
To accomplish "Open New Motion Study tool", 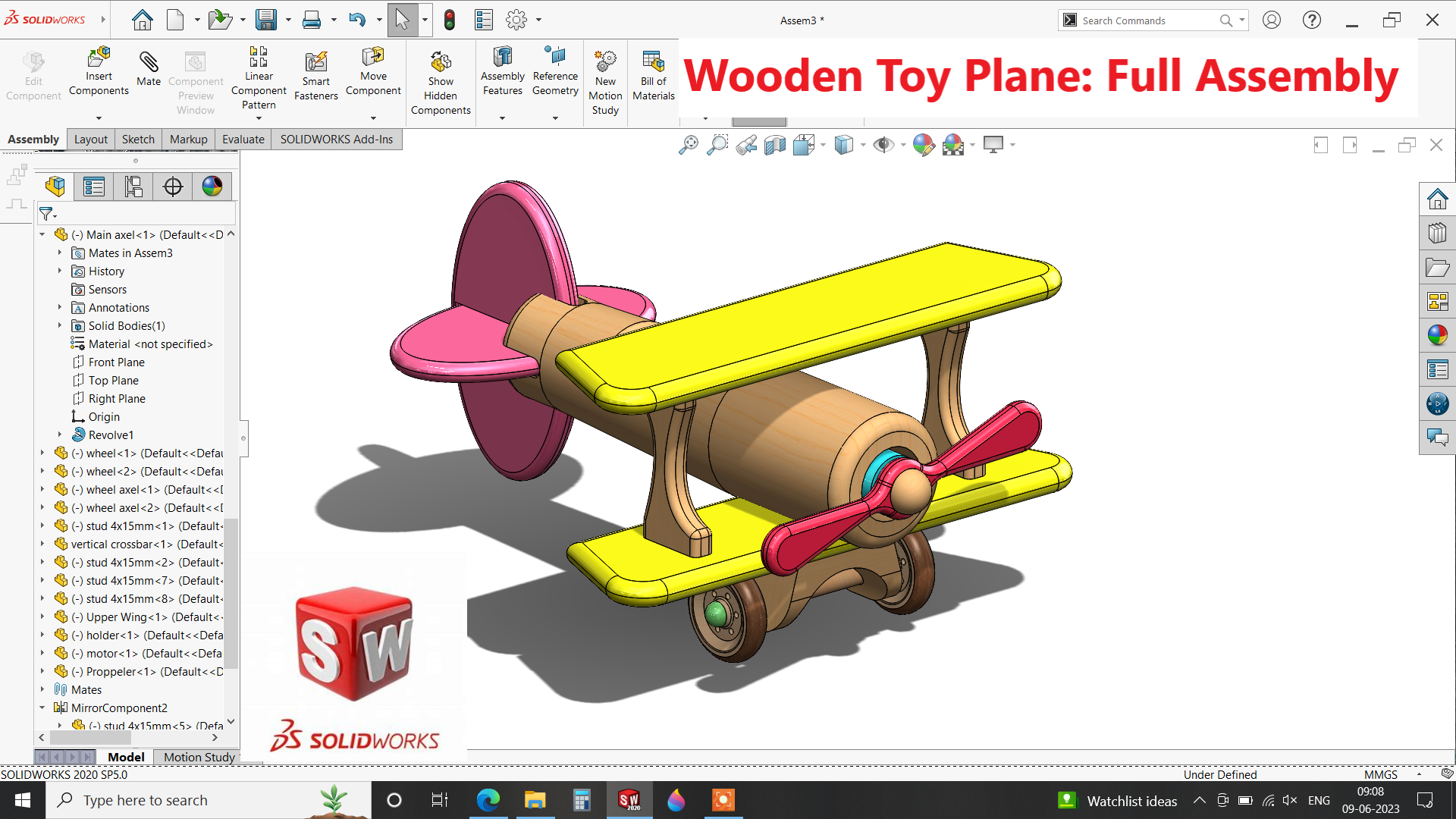I will coord(605,61).
